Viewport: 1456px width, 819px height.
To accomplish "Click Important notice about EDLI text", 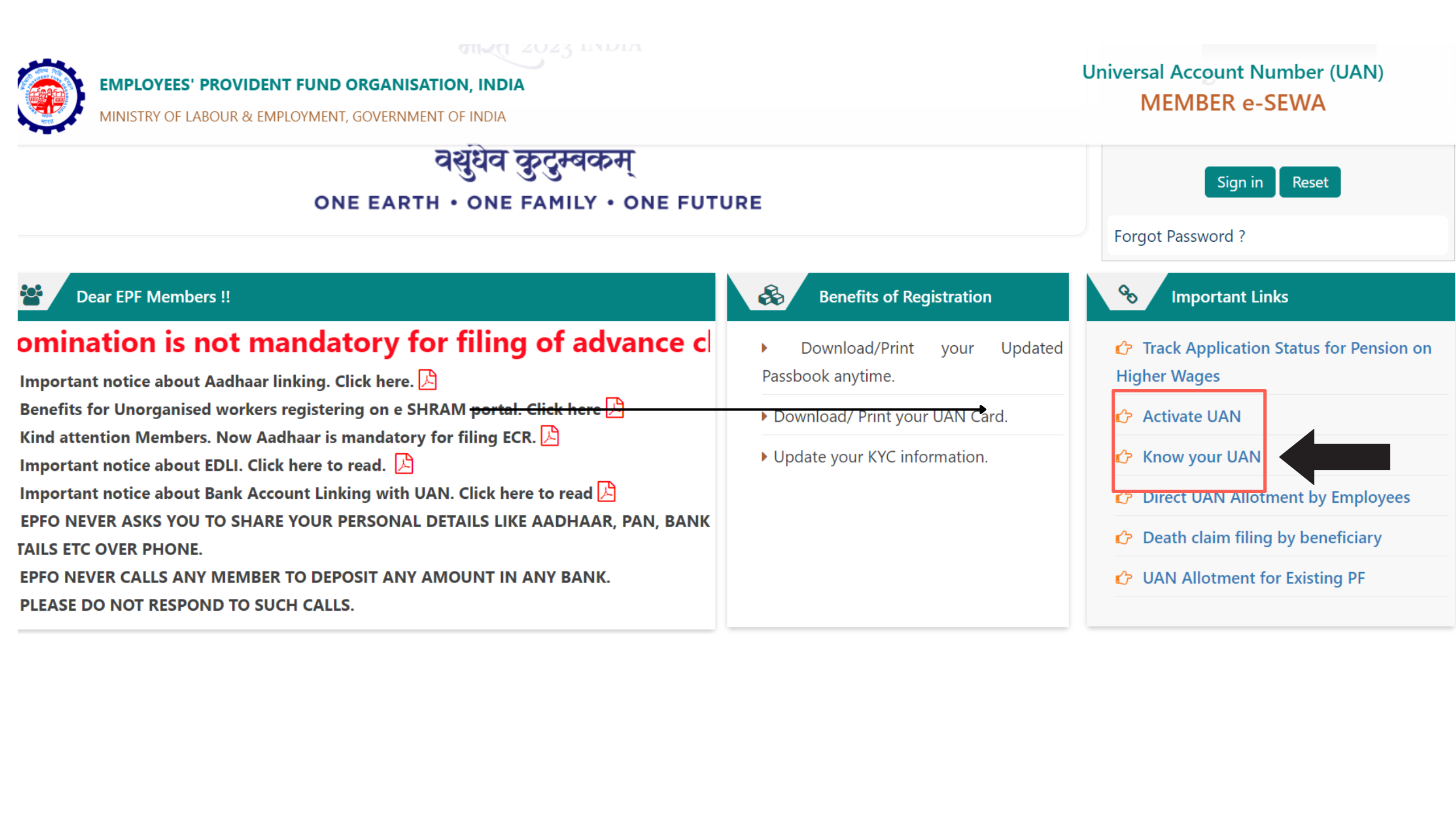I will click(x=203, y=465).
